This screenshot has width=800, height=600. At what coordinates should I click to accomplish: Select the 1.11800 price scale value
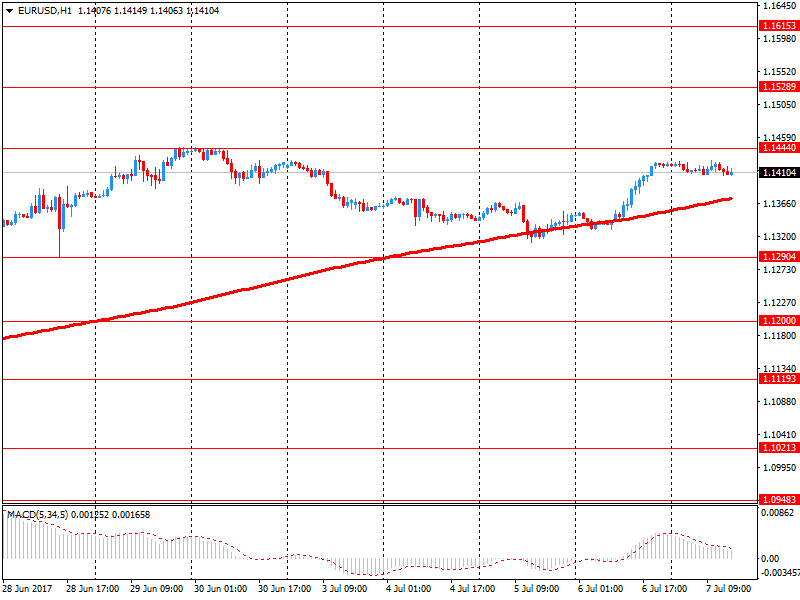(780, 336)
